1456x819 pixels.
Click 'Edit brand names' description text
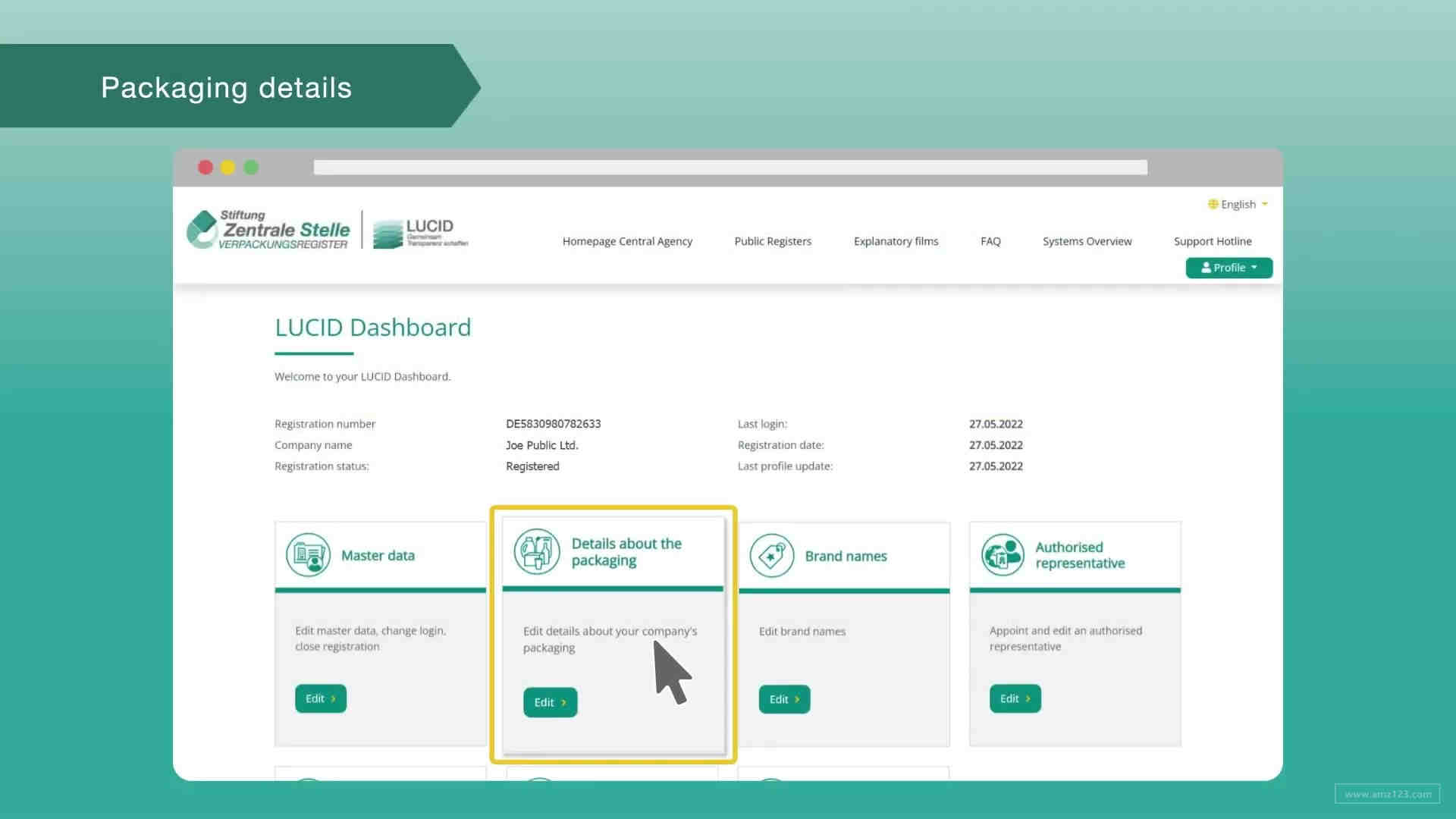(x=802, y=631)
